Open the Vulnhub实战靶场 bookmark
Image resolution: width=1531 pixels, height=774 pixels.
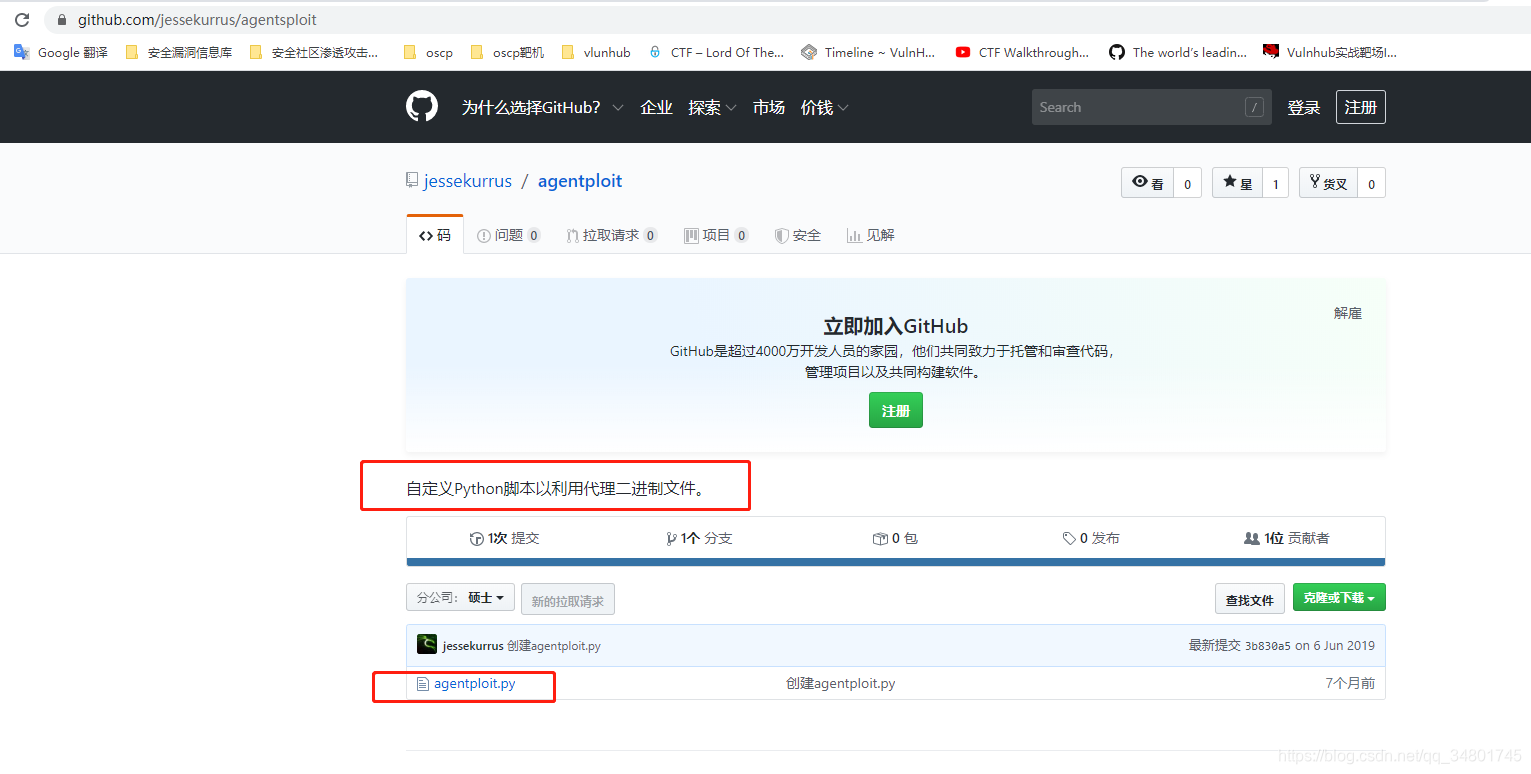point(1330,52)
